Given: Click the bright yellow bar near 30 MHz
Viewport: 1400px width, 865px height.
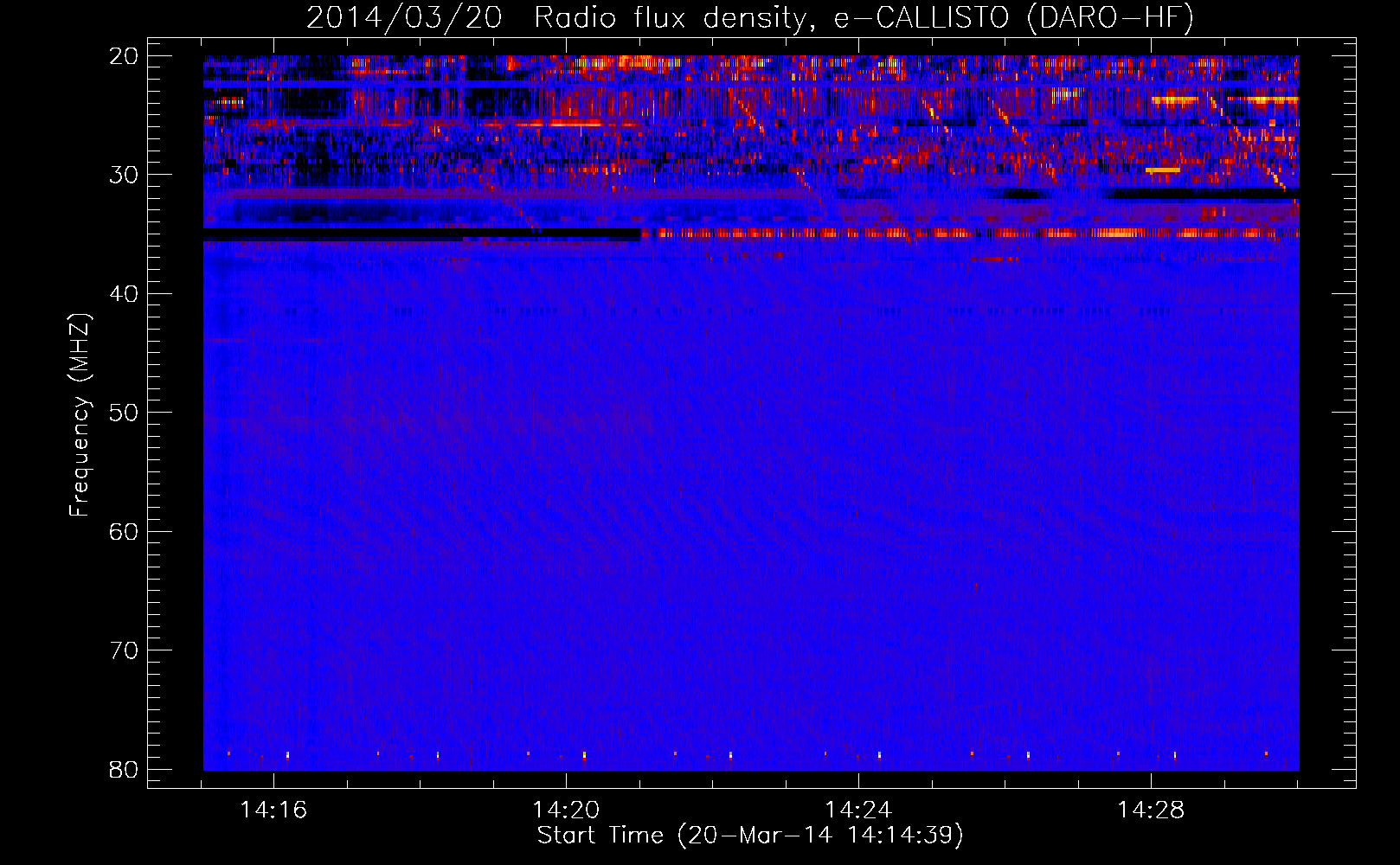Looking at the screenshot, I should 1163,170.
